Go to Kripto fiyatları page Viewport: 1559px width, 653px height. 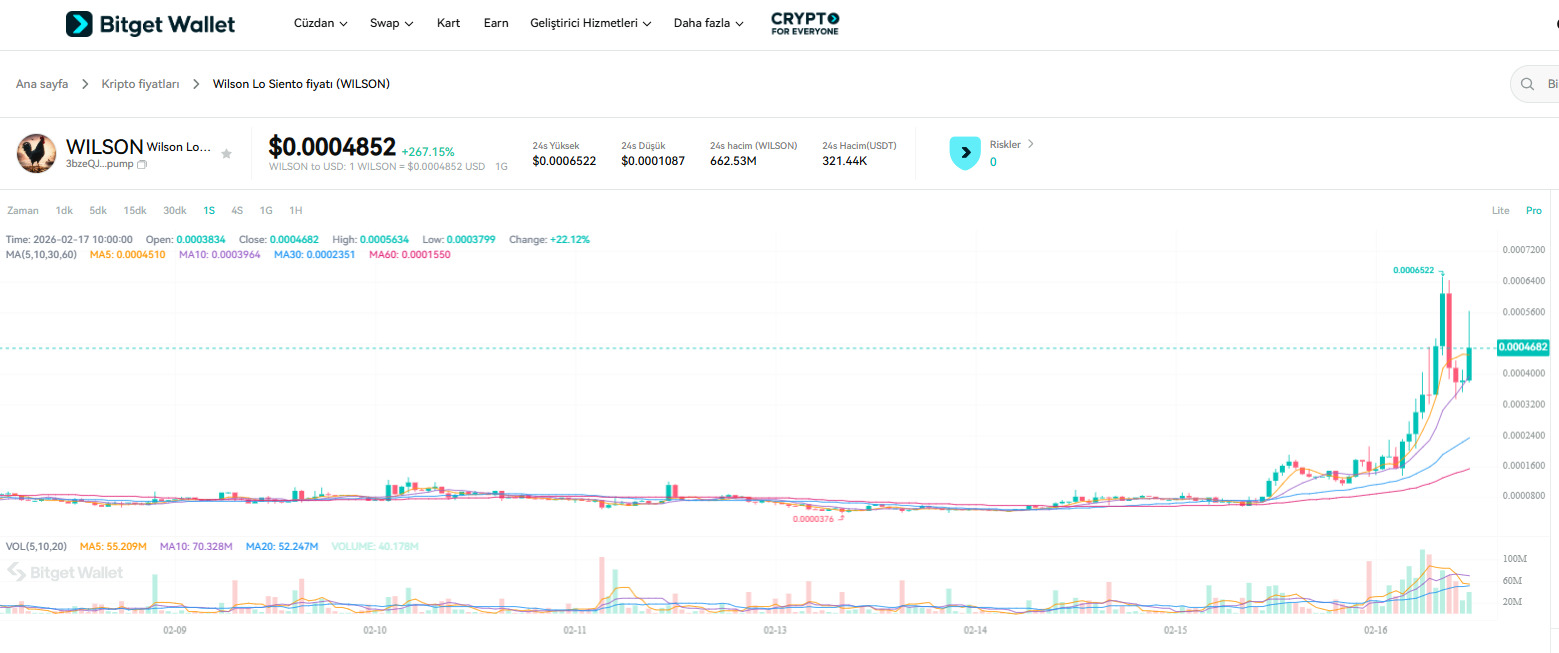point(142,84)
